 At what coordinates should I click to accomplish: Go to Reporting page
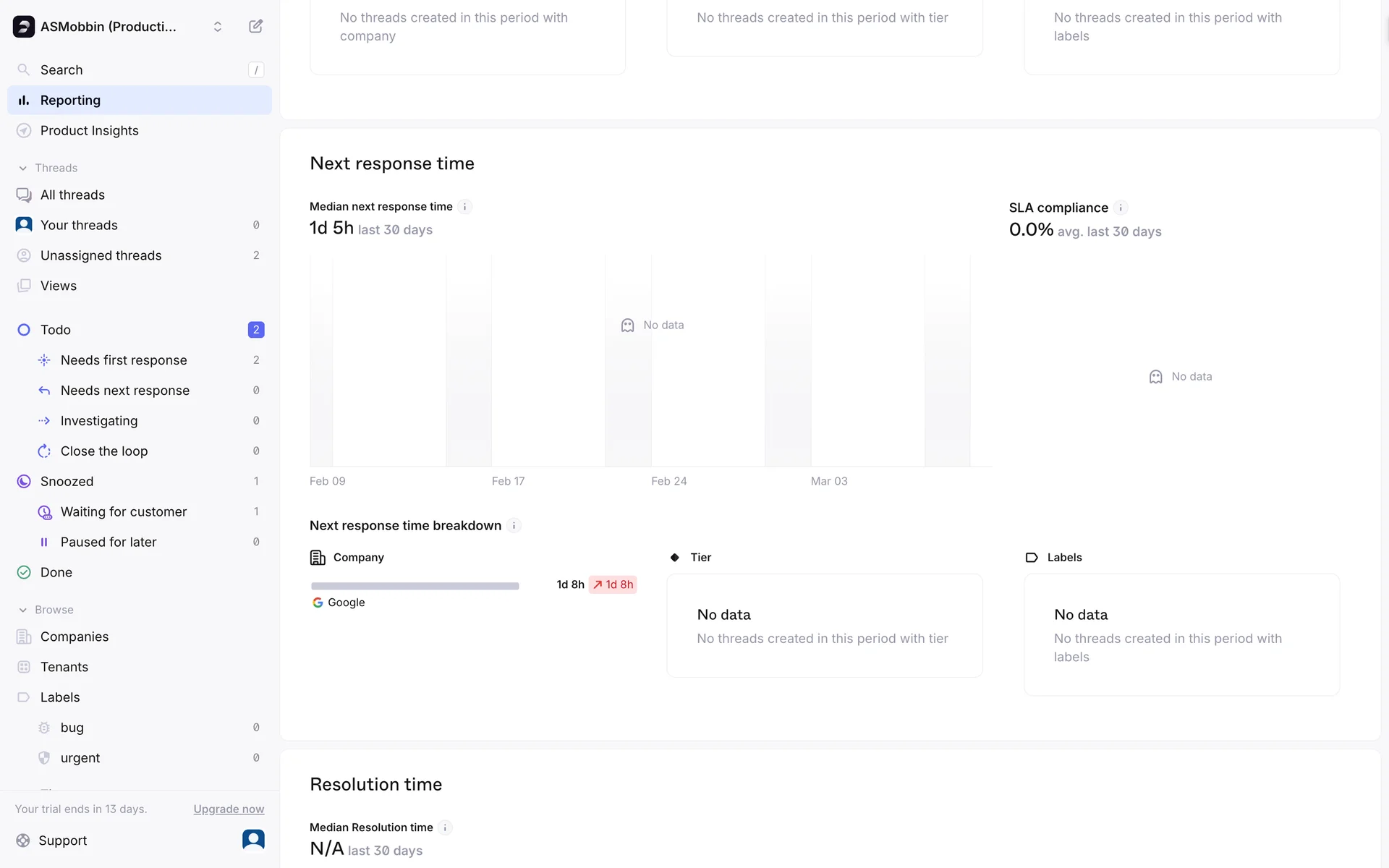pyautogui.click(x=70, y=101)
